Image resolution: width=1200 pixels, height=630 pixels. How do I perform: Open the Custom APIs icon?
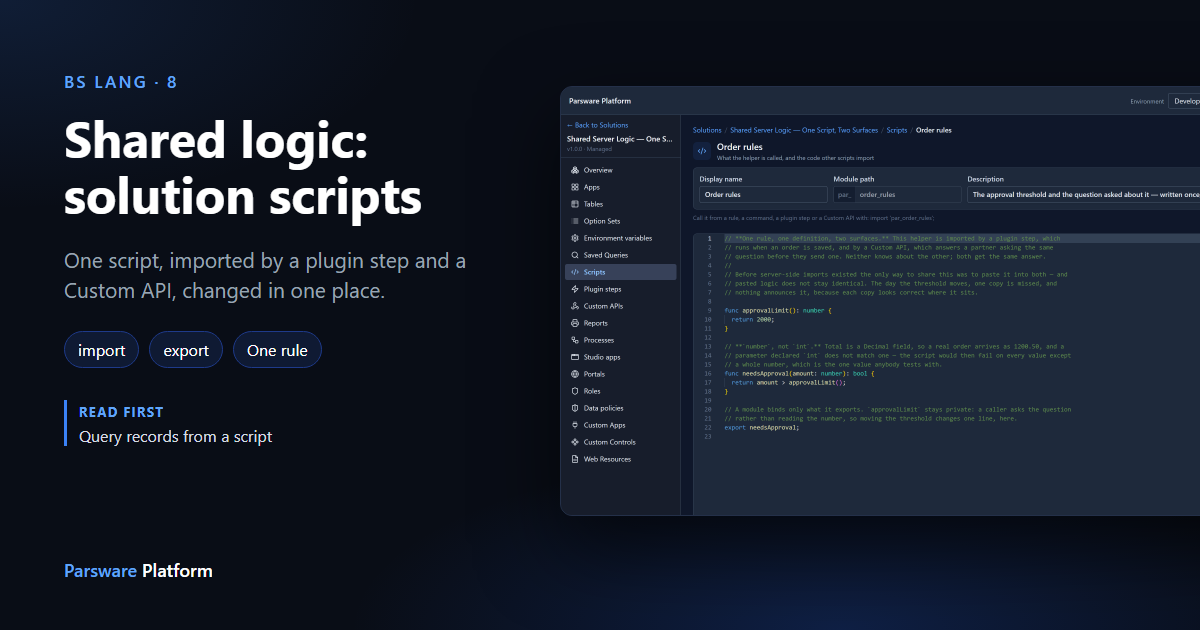574,306
